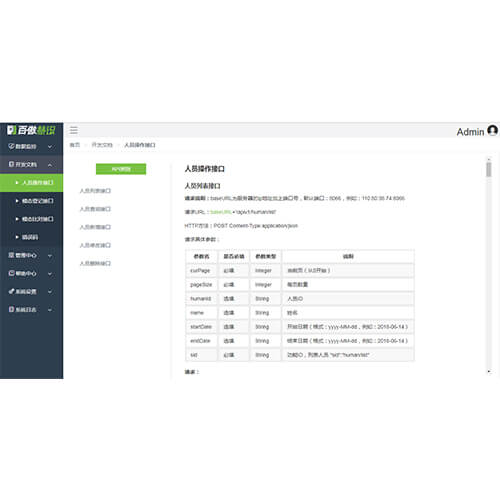The image size is (500, 500).
Task: Click the 开发文档 breadcrumb link
Action: pyautogui.click(x=102, y=145)
